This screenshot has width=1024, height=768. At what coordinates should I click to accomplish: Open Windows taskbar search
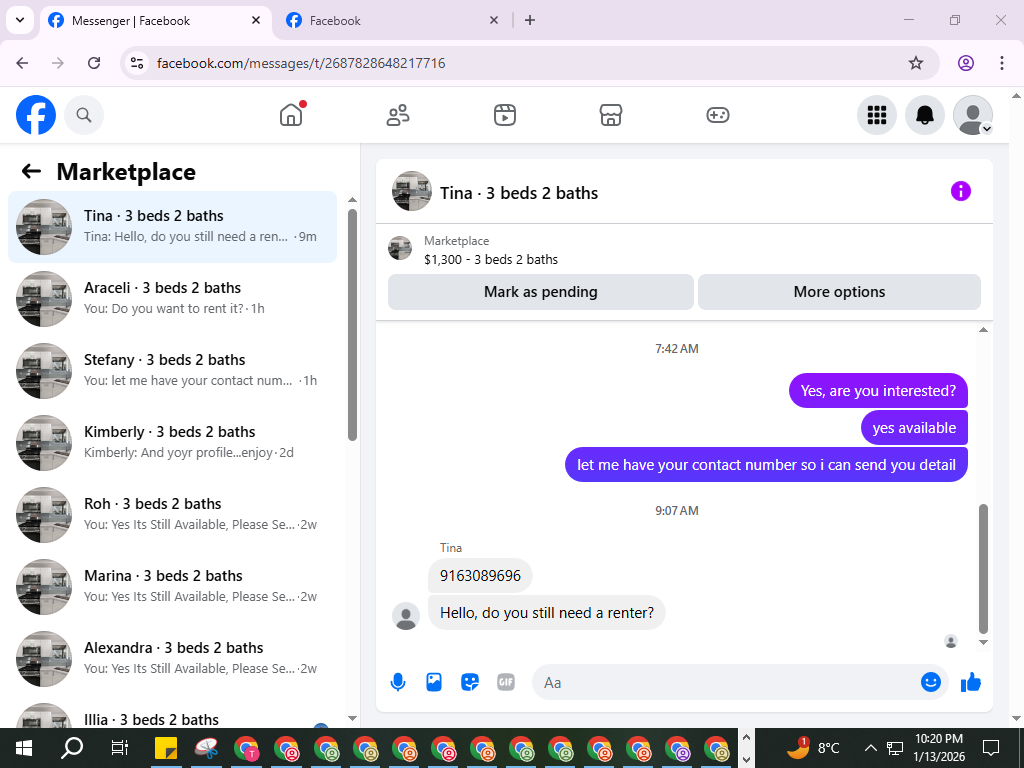click(x=72, y=748)
